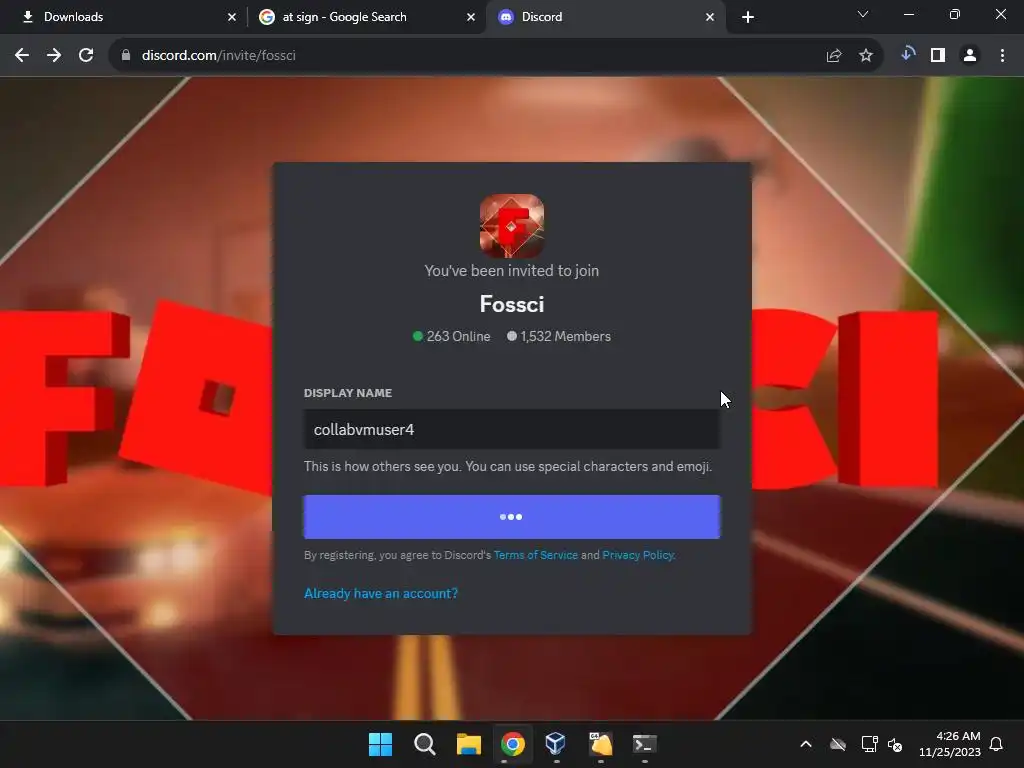This screenshot has width=1024, height=768.
Task: Click the Chrome taskbar icon
Action: [x=513, y=744]
